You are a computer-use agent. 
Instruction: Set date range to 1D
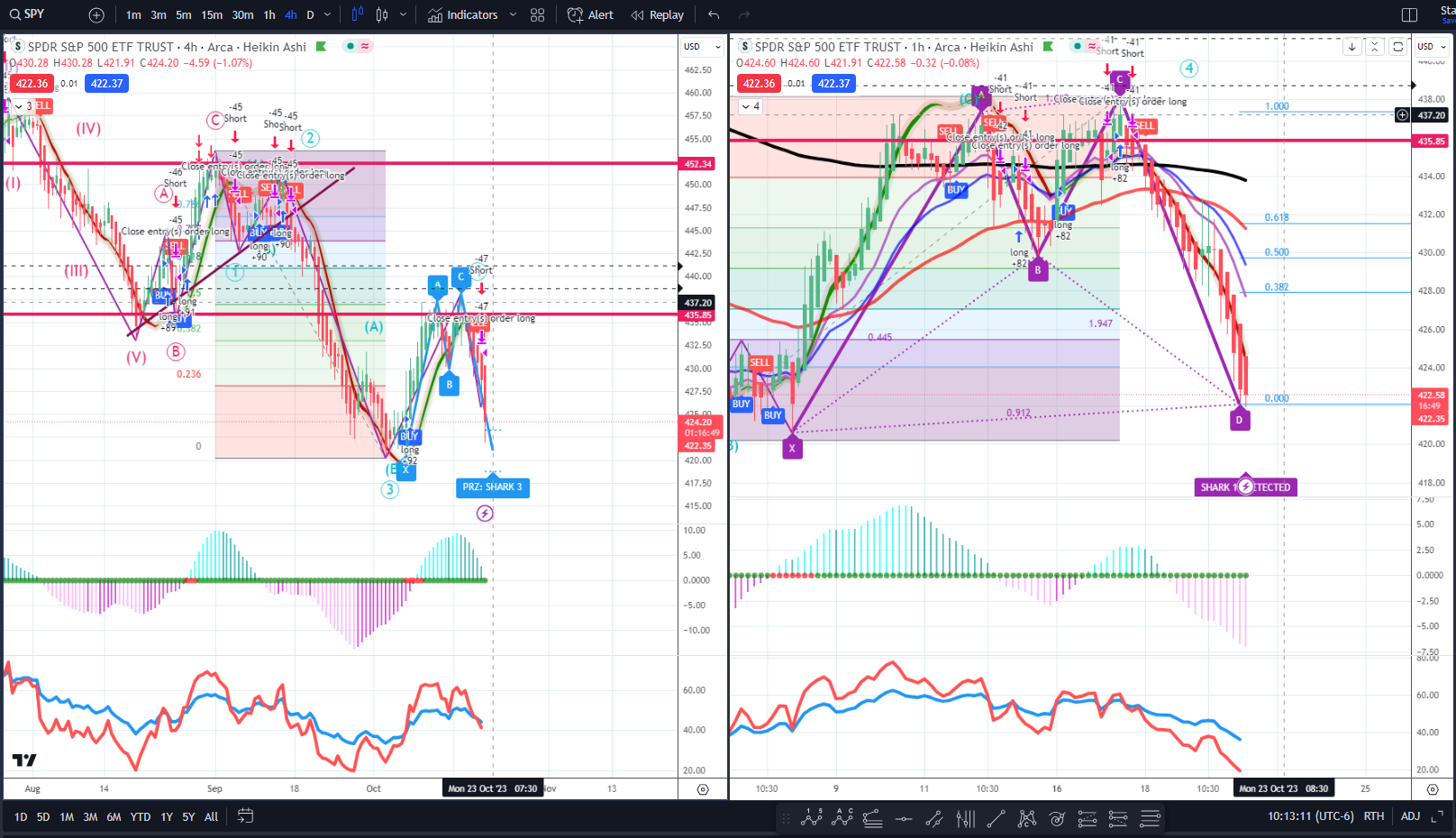tap(21, 816)
